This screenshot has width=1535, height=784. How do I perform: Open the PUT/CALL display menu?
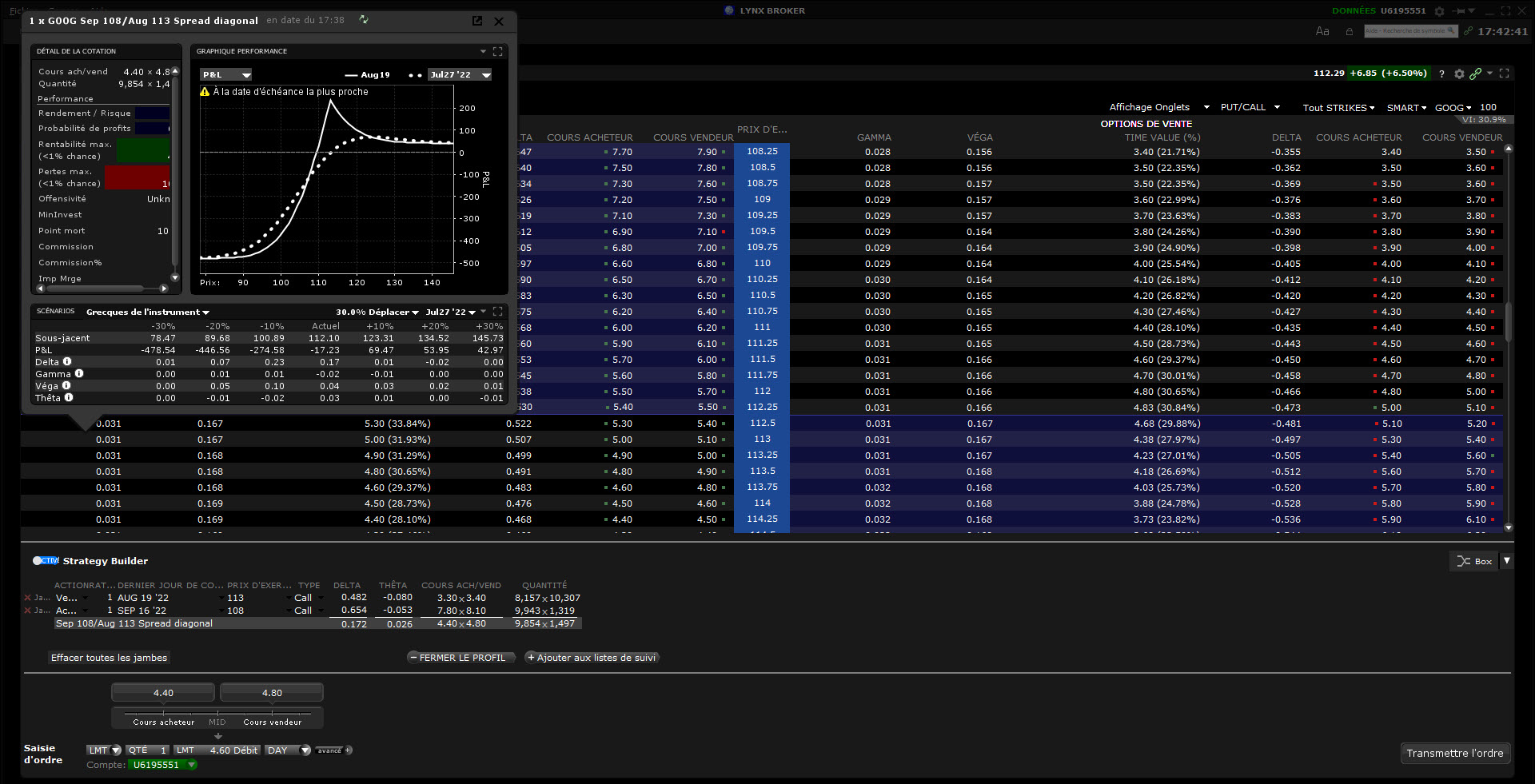[1250, 107]
